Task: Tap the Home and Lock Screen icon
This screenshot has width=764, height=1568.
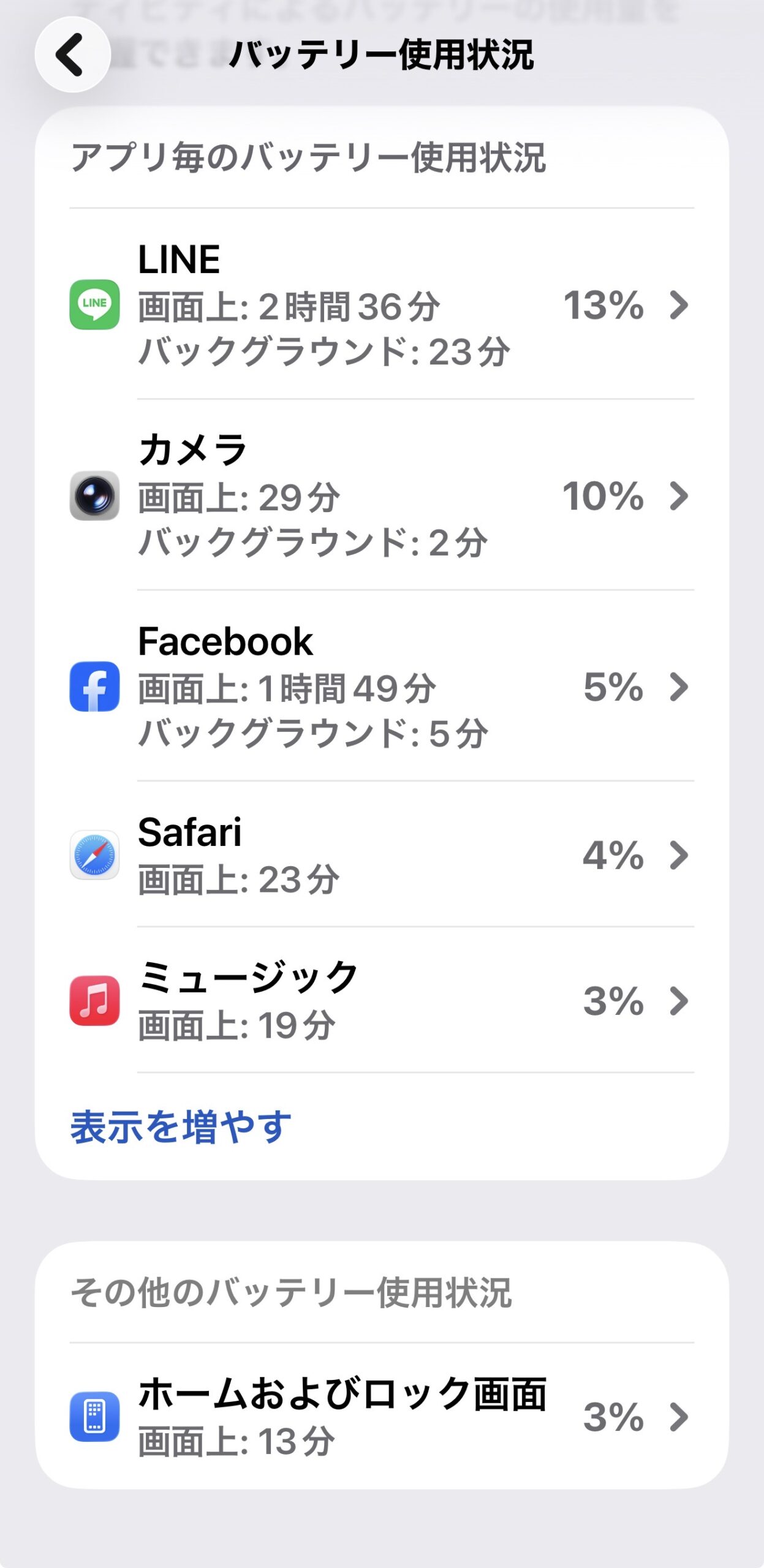Action: click(94, 1417)
